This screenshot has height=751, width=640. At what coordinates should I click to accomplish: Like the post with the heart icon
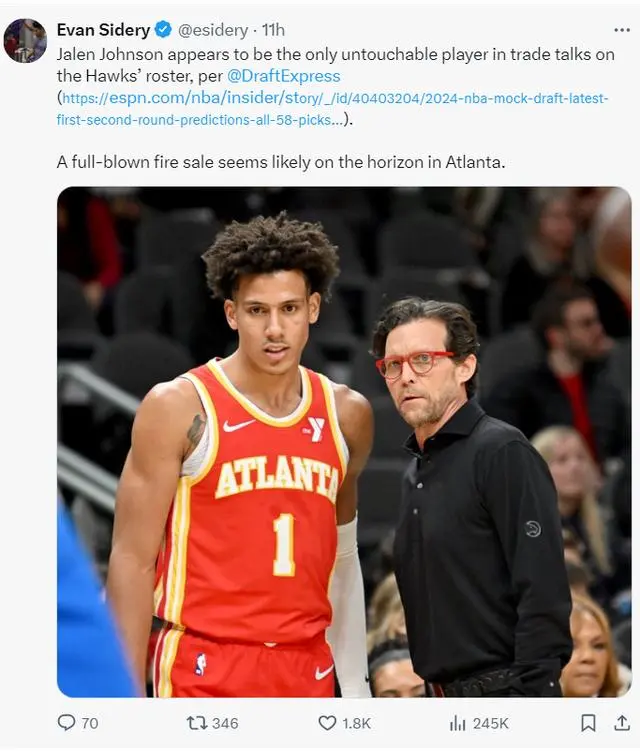tap(327, 723)
